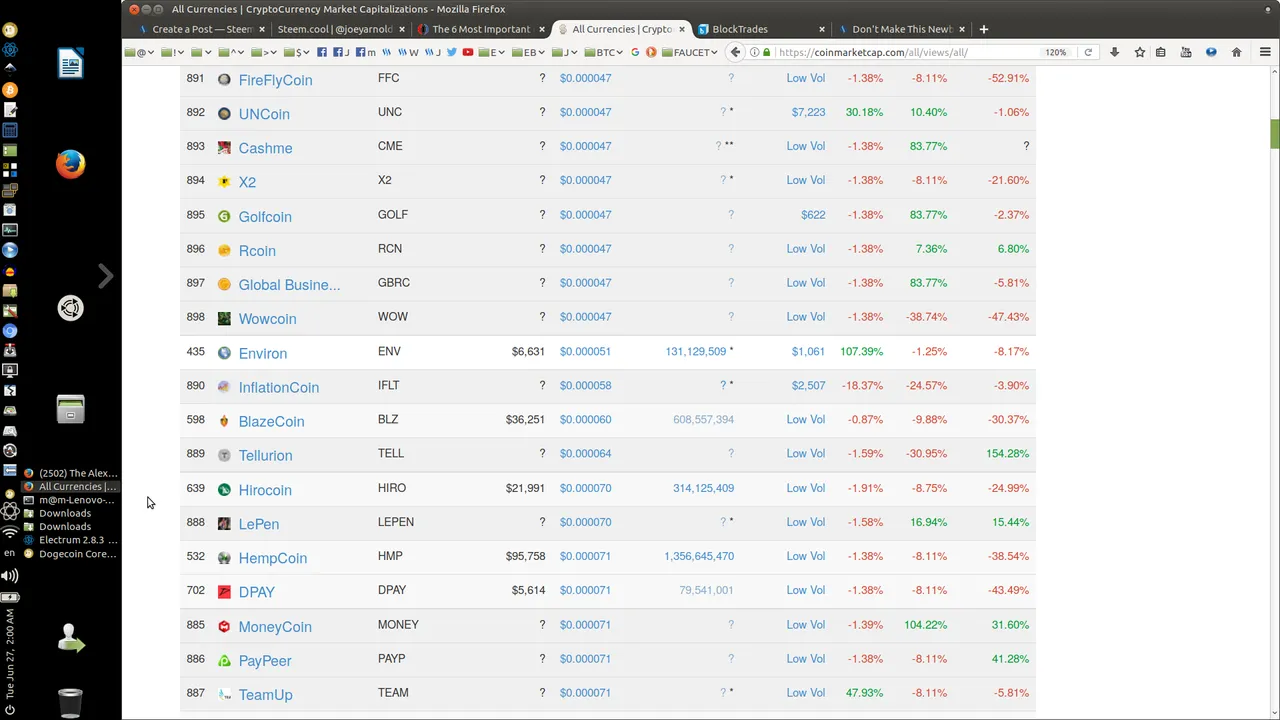Focus the coinmarketcap URL address field
The image size is (1280, 720).
click(905, 52)
